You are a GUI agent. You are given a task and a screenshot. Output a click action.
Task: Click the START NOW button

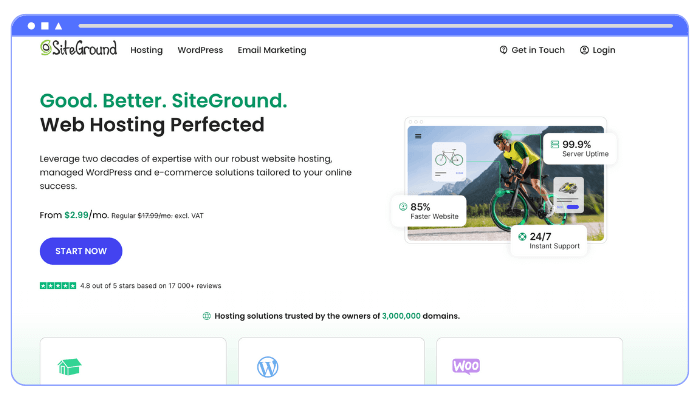tap(81, 251)
